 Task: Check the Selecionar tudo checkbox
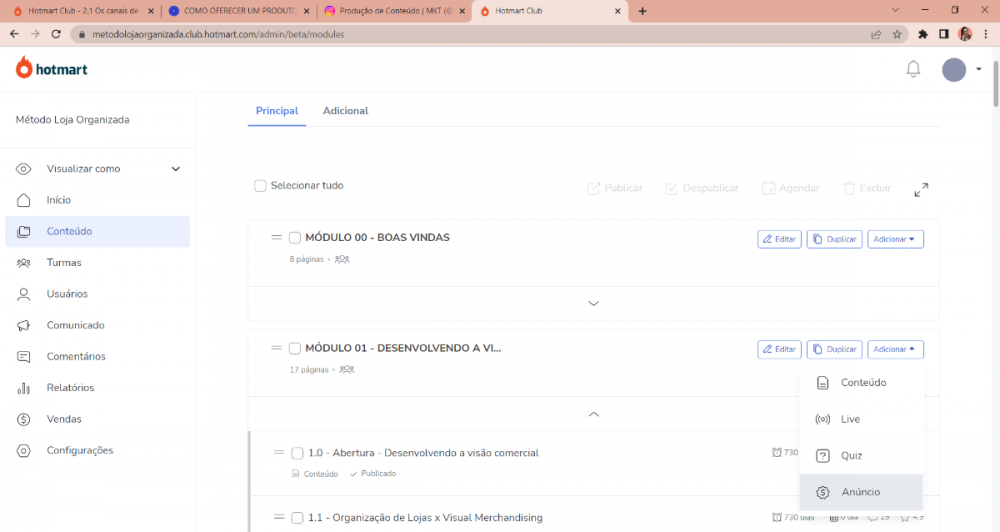pyautogui.click(x=260, y=186)
